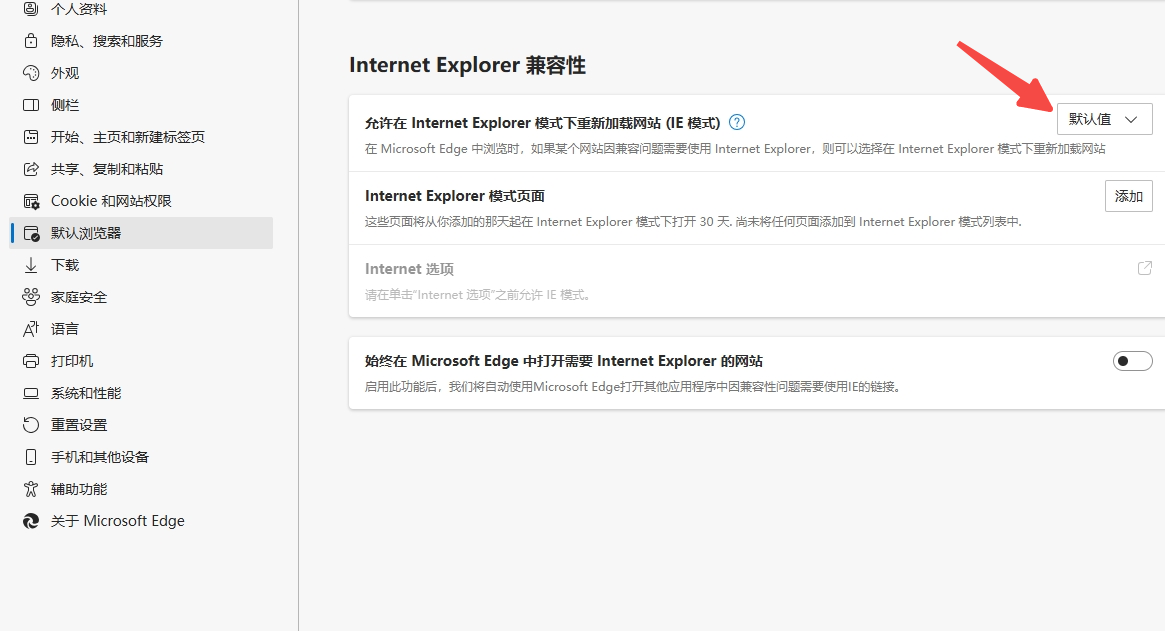Open 侧栏 settings page
This screenshot has height=631, width=1165.
point(141,105)
